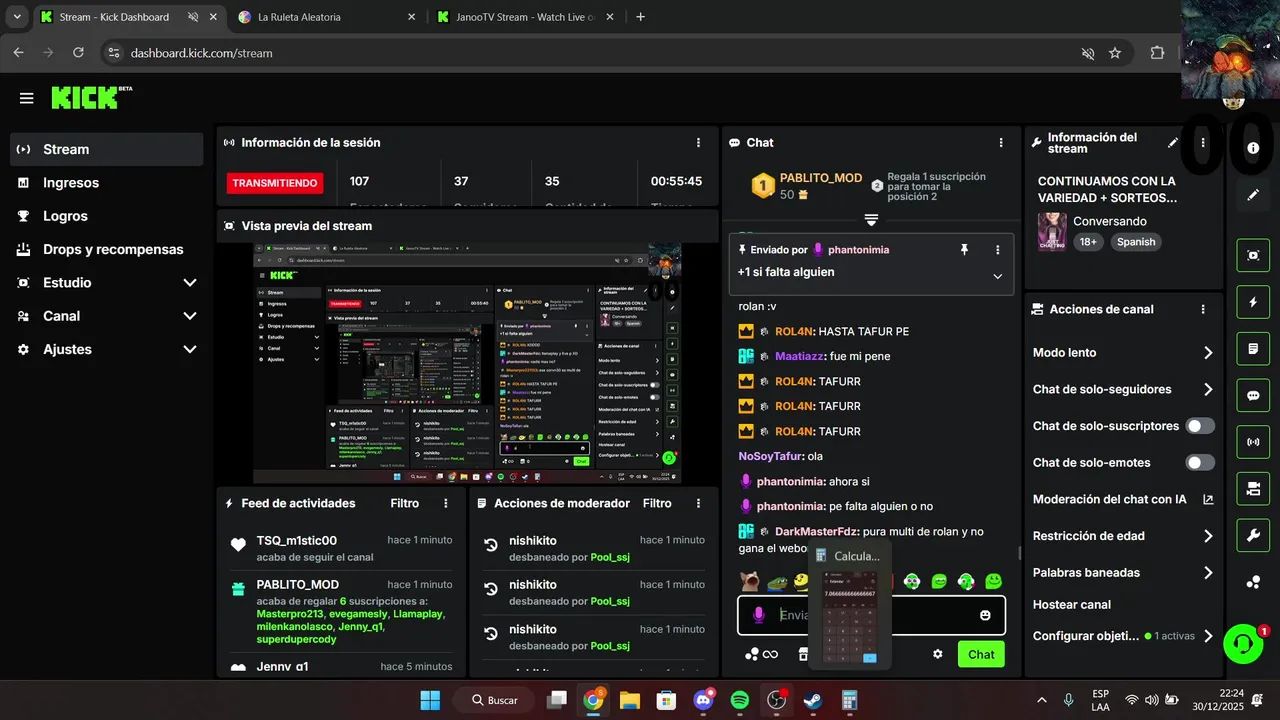
Task: Switch to OBS Studio from the taskbar
Action: (x=776, y=700)
